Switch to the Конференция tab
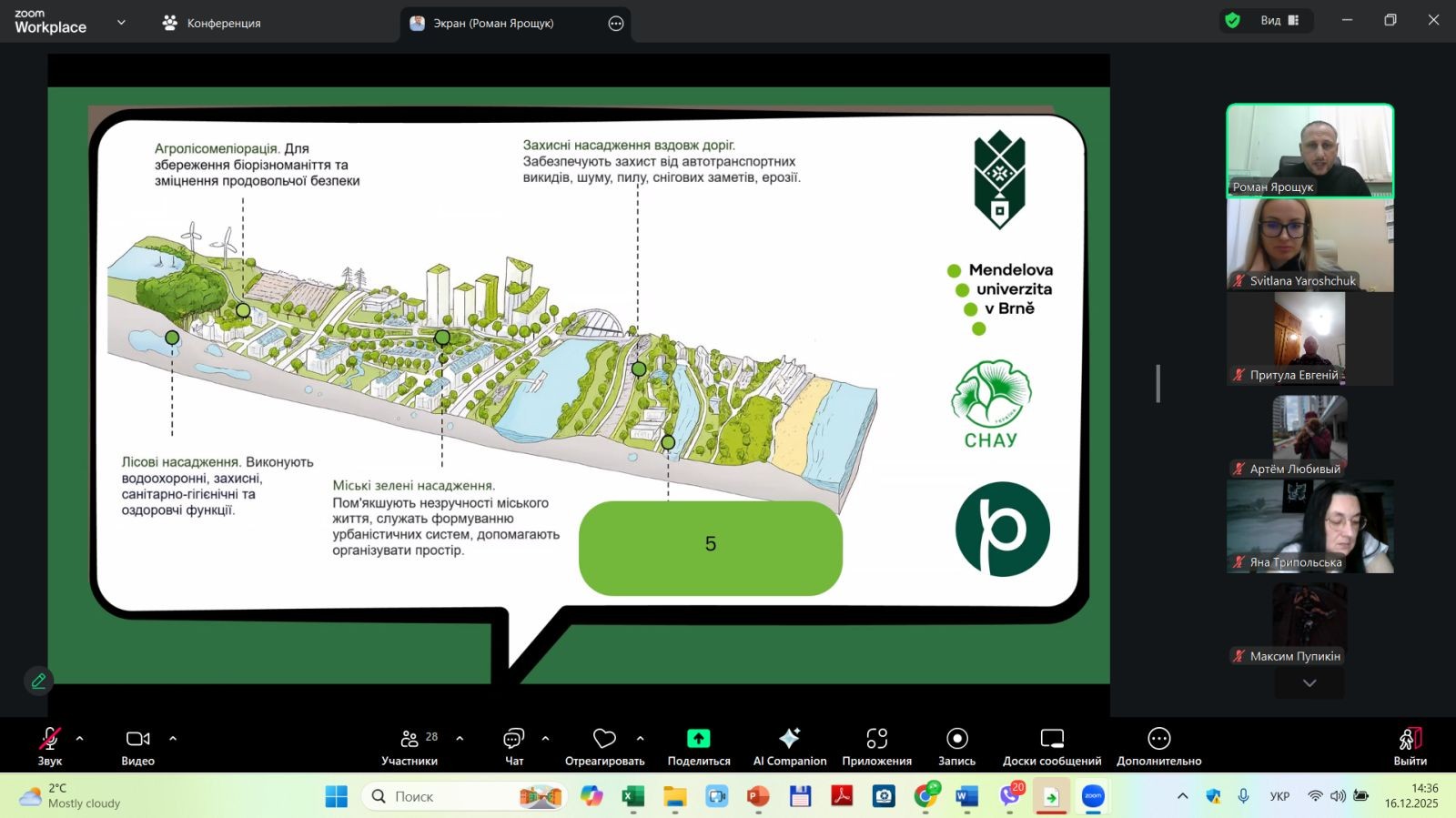The width and height of the screenshot is (1456, 818). click(212, 23)
